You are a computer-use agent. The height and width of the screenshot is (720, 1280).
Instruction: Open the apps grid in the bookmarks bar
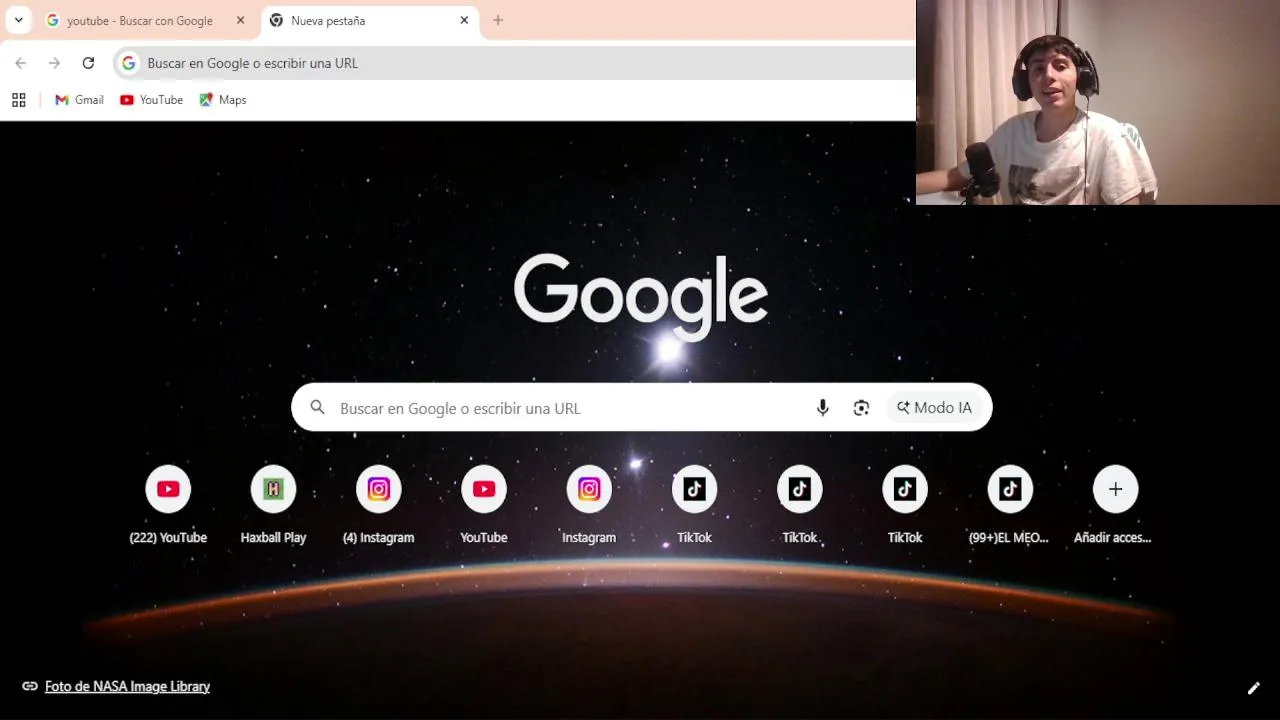tap(18, 100)
